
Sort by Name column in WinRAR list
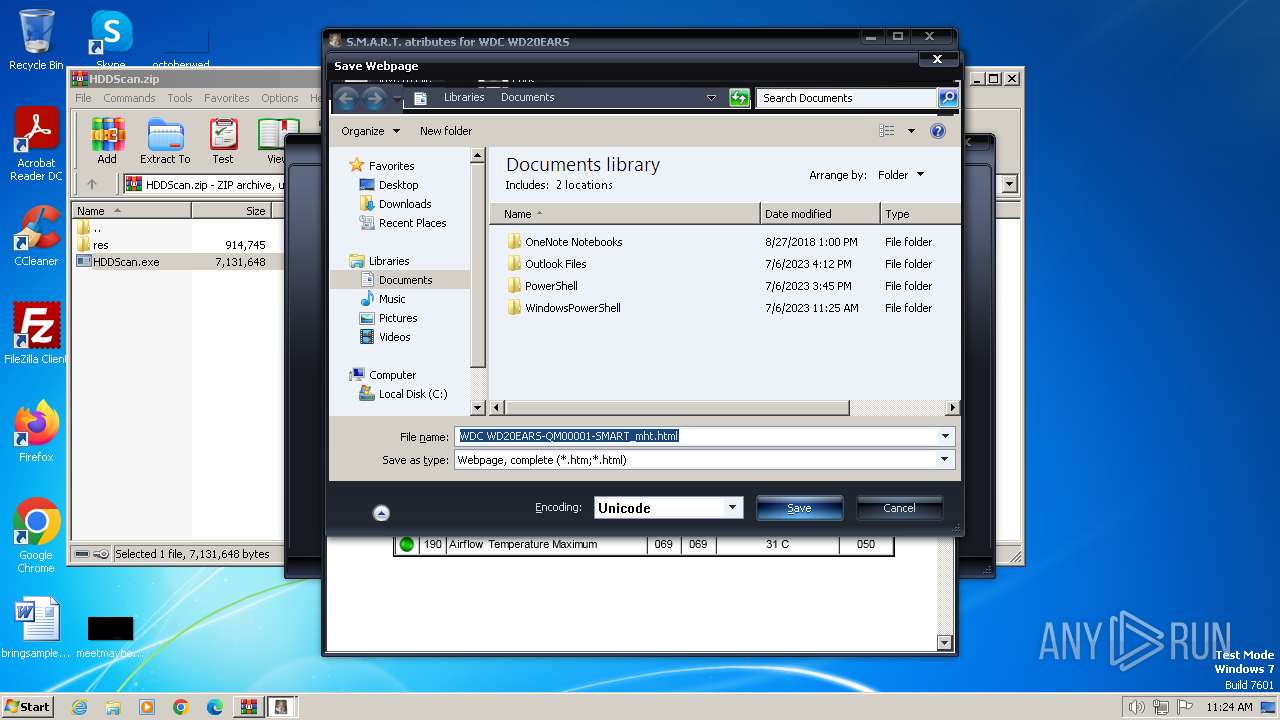132,211
